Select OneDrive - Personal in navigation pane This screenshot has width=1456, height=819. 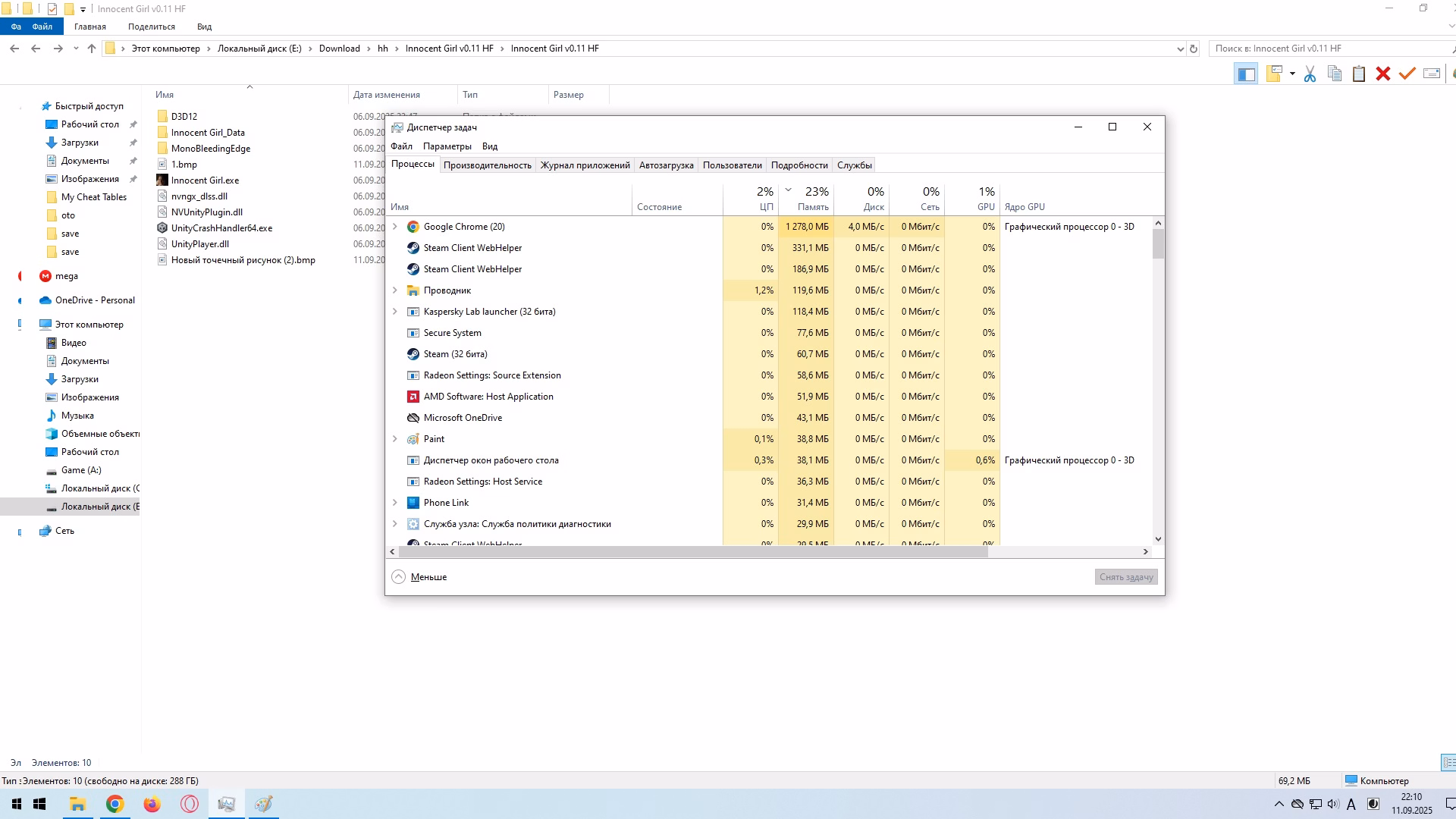pyautogui.click(x=95, y=300)
